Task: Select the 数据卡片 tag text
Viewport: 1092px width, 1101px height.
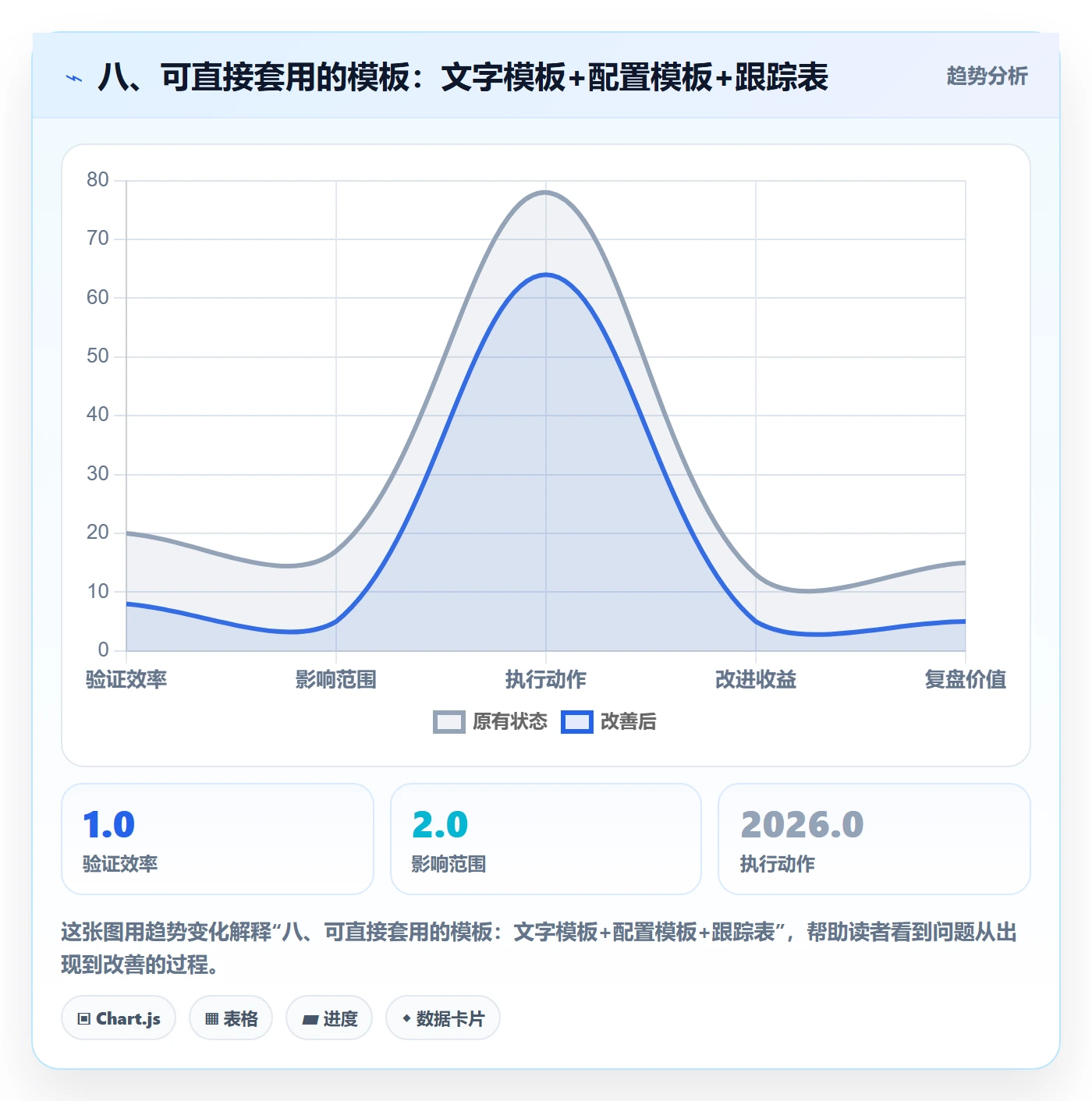Action: (450, 1018)
